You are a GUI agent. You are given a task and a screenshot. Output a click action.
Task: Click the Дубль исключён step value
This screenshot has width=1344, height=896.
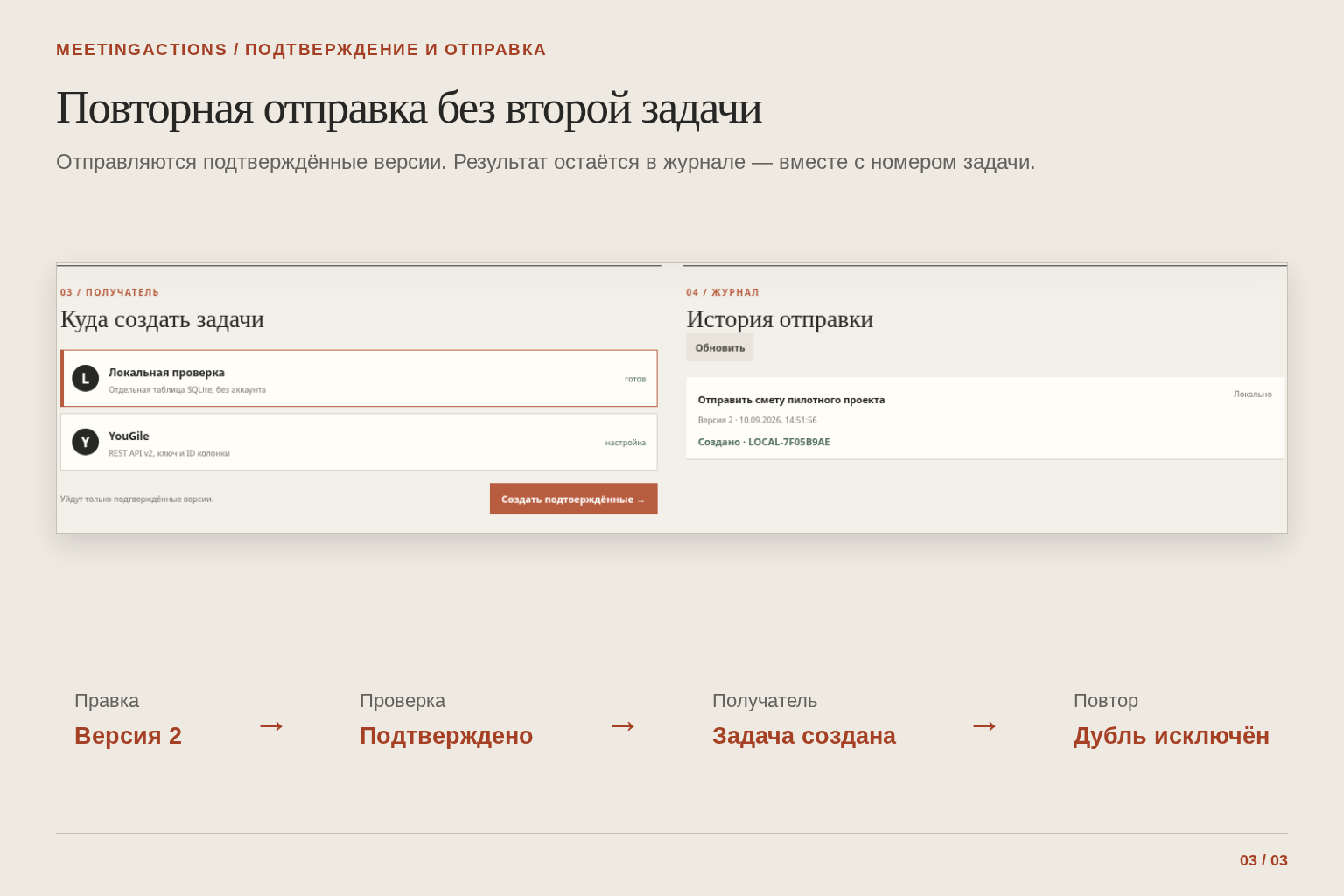1172,736
